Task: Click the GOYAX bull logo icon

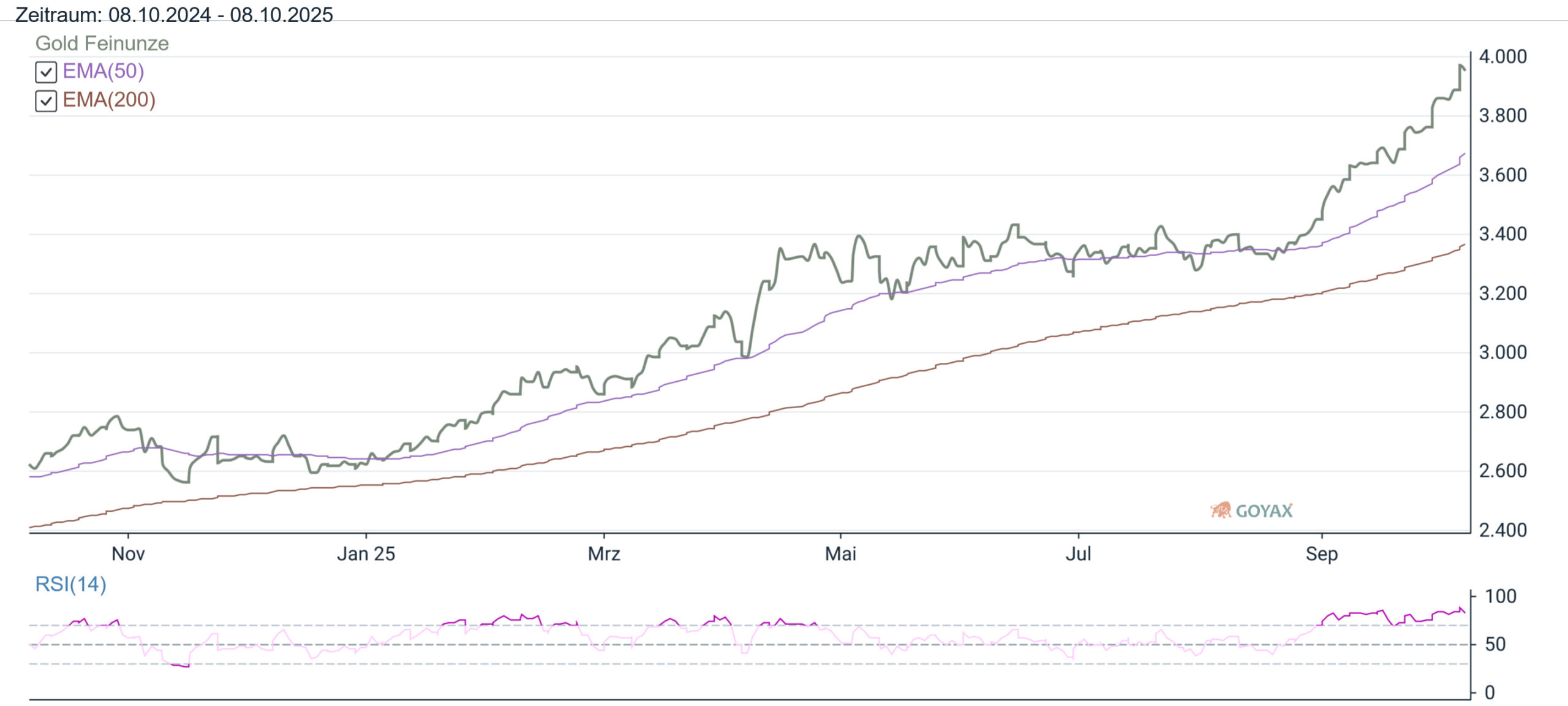Action: pos(1220,510)
